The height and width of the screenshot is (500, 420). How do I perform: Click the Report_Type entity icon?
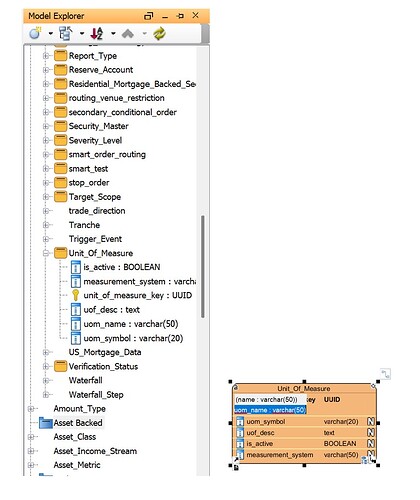pos(60,55)
